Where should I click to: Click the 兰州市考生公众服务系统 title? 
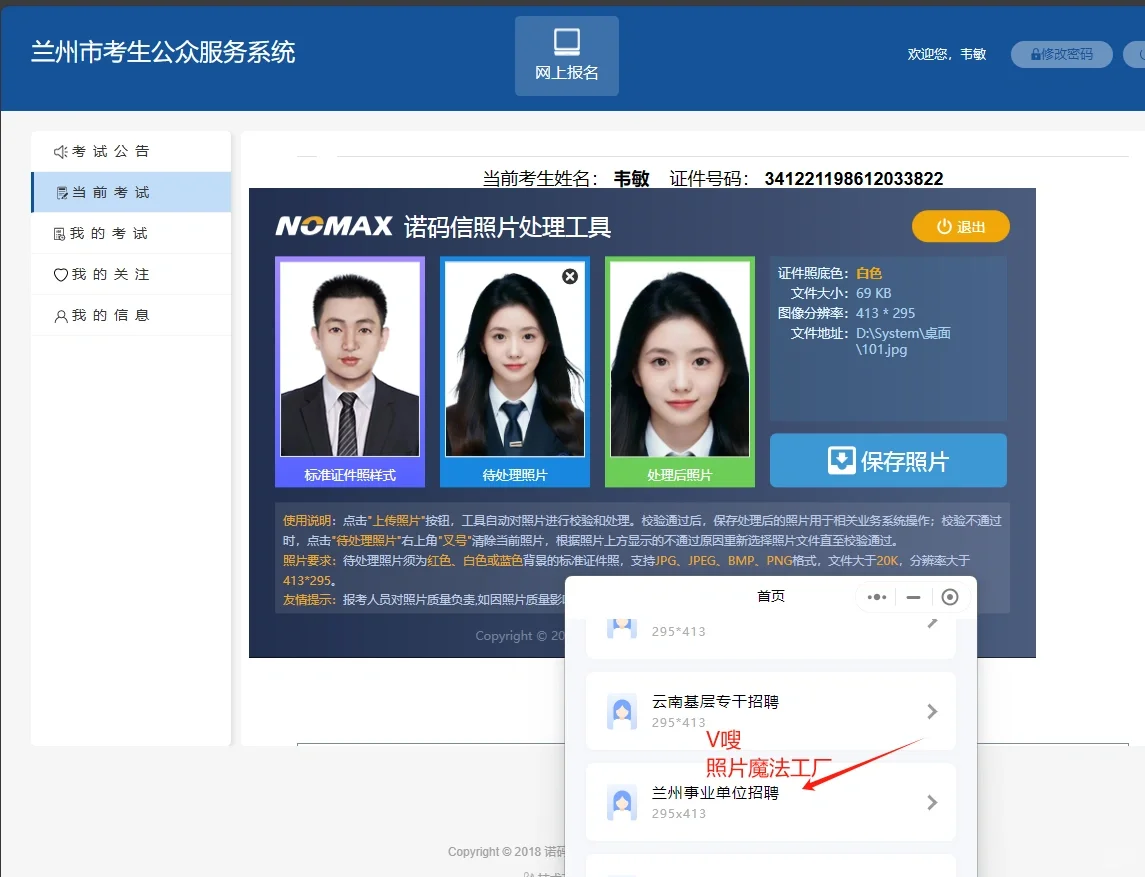tap(163, 53)
